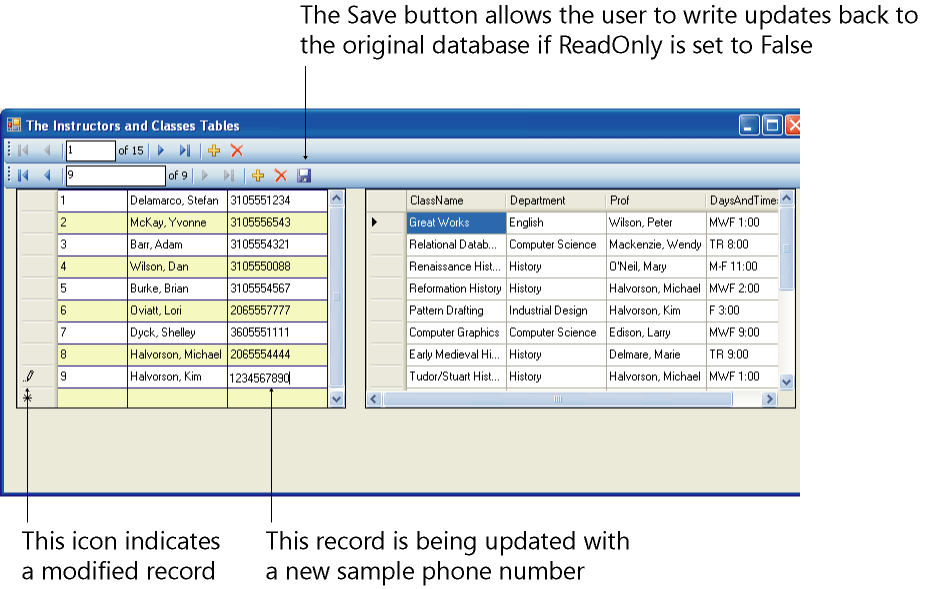Click the phone cell containing 1234567890

click(276, 377)
